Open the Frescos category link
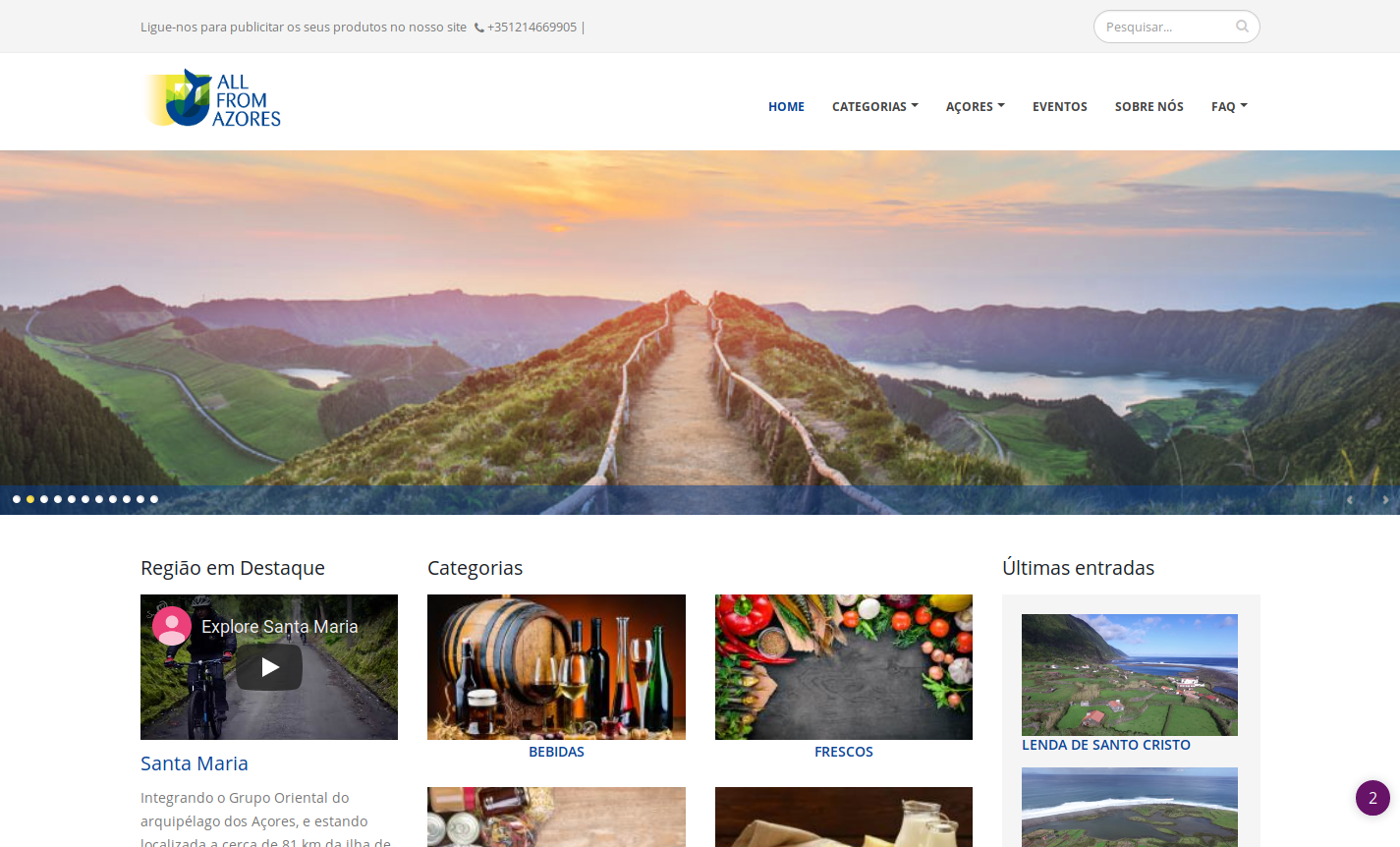Image resolution: width=1400 pixels, height=847 pixels. pyautogui.click(x=843, y=752)
